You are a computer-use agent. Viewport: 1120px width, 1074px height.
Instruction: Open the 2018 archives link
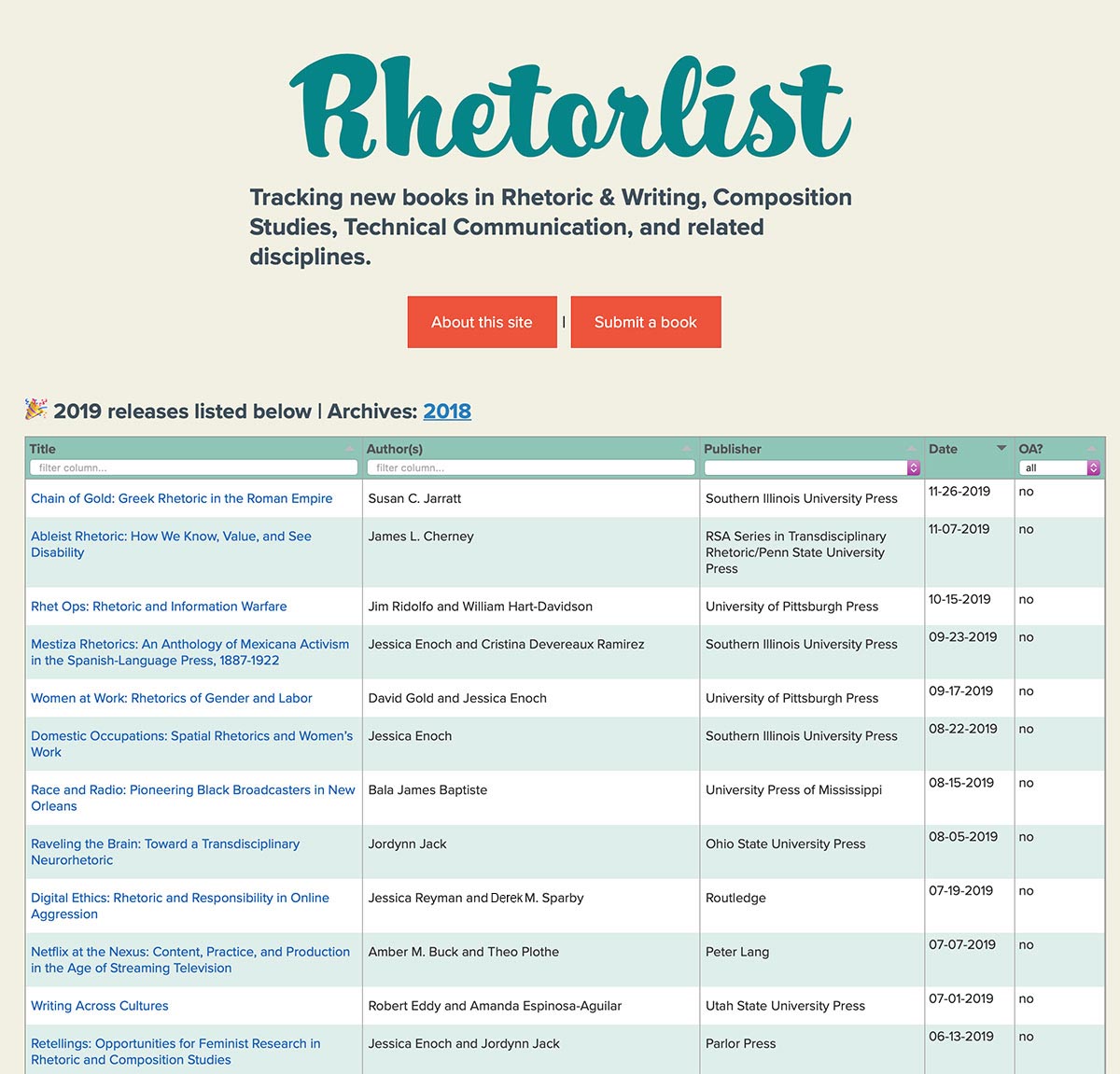coord(447,411)
